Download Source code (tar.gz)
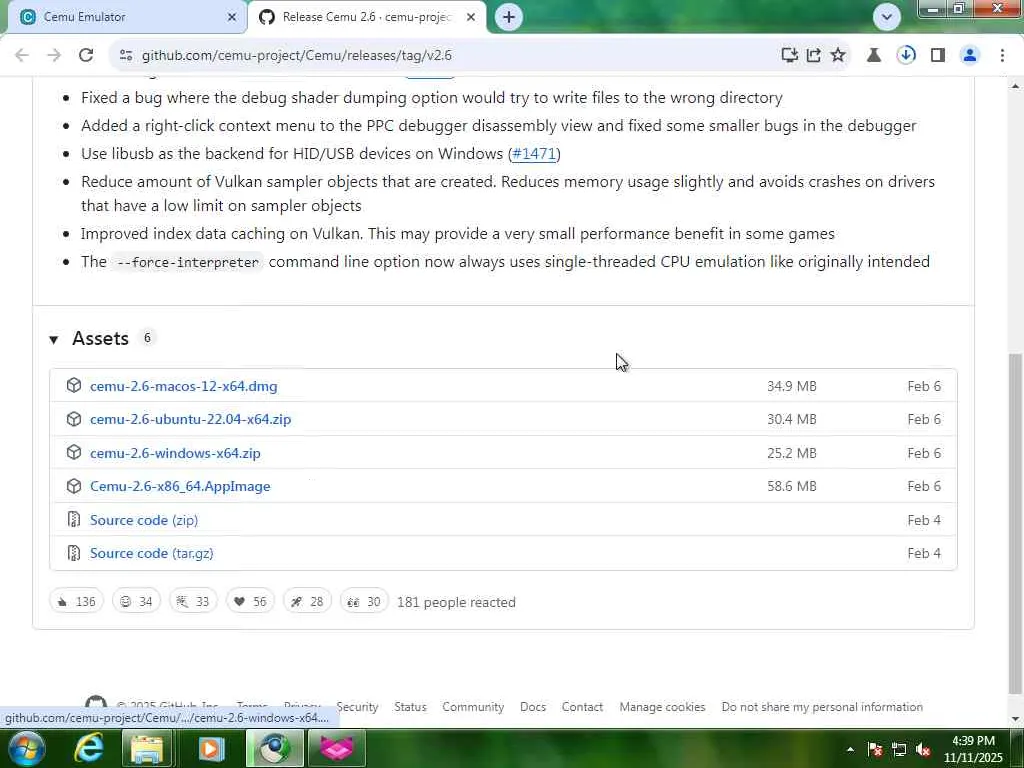The width and height of the screenshot is (1024, 768). click(152, 553)
